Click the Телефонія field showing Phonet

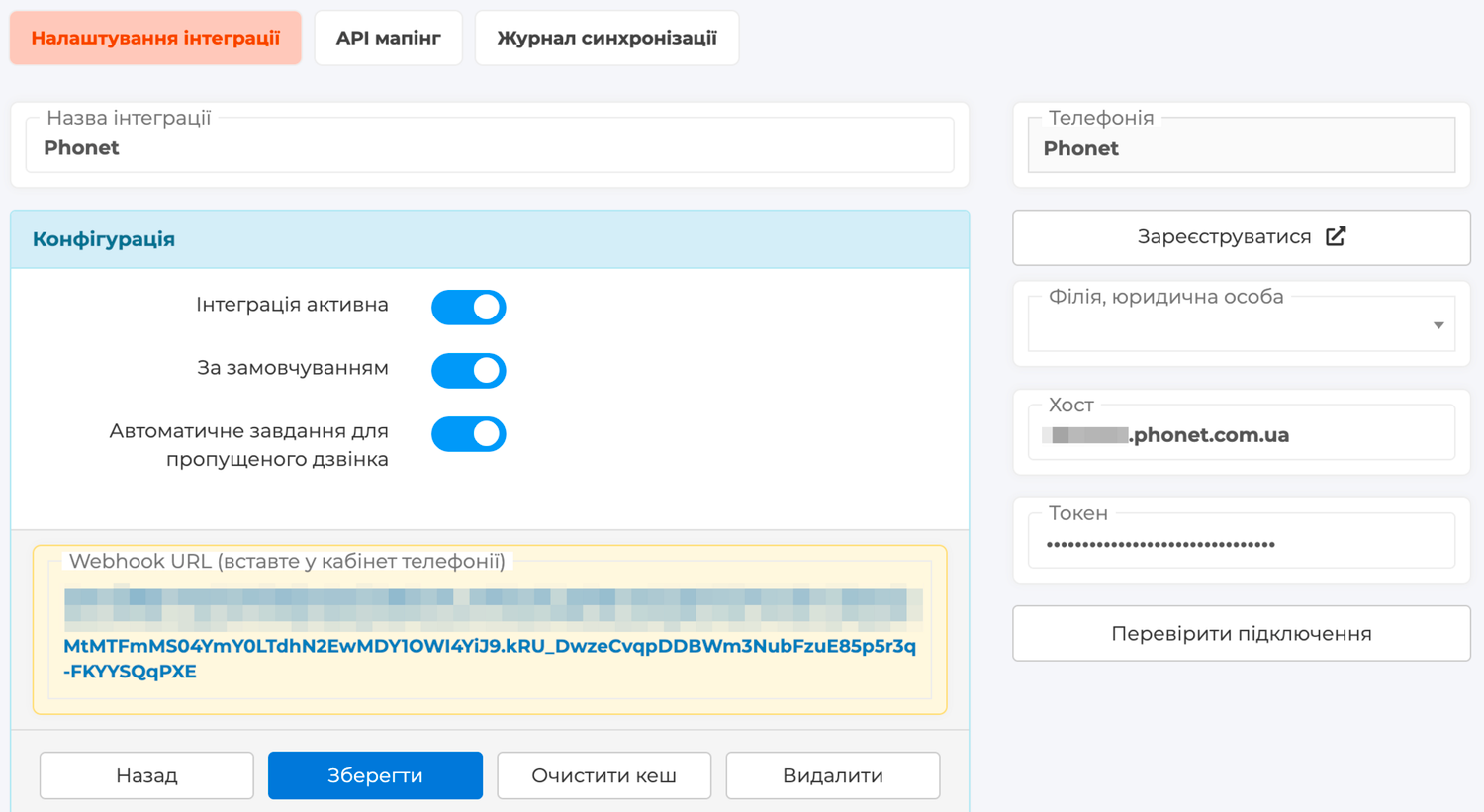(x=1242, y=146)
